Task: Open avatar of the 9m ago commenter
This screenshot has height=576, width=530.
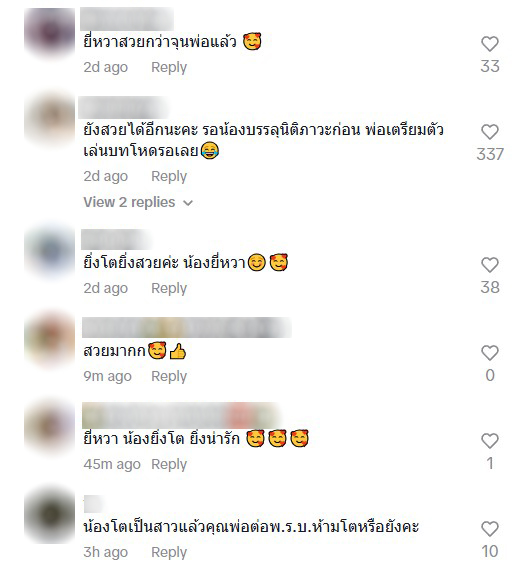Action: point(50,340)
